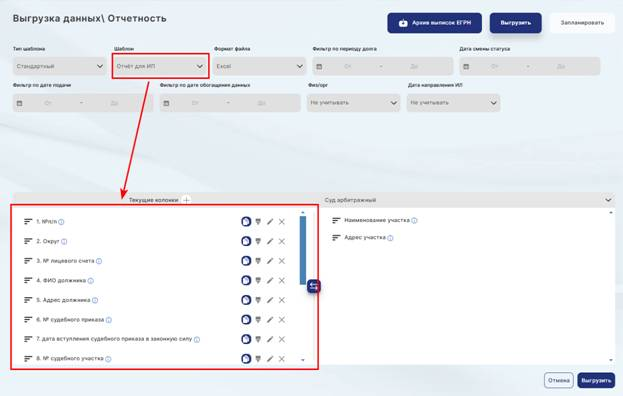Expand the 'Суд арбитражный' section chevron
Image resolution: width=623 pixels, height=396 pixels.
coord(608,200)
